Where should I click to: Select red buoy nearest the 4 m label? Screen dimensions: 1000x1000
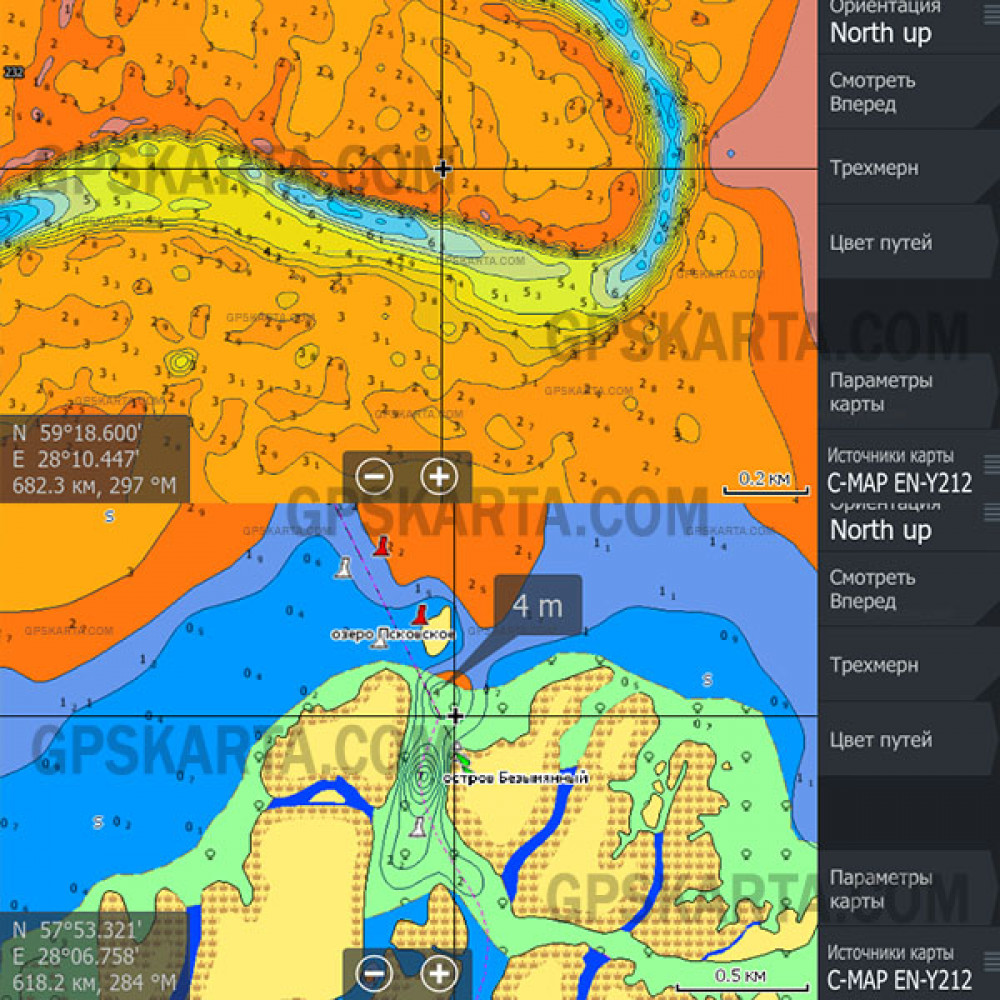[420, 615]
